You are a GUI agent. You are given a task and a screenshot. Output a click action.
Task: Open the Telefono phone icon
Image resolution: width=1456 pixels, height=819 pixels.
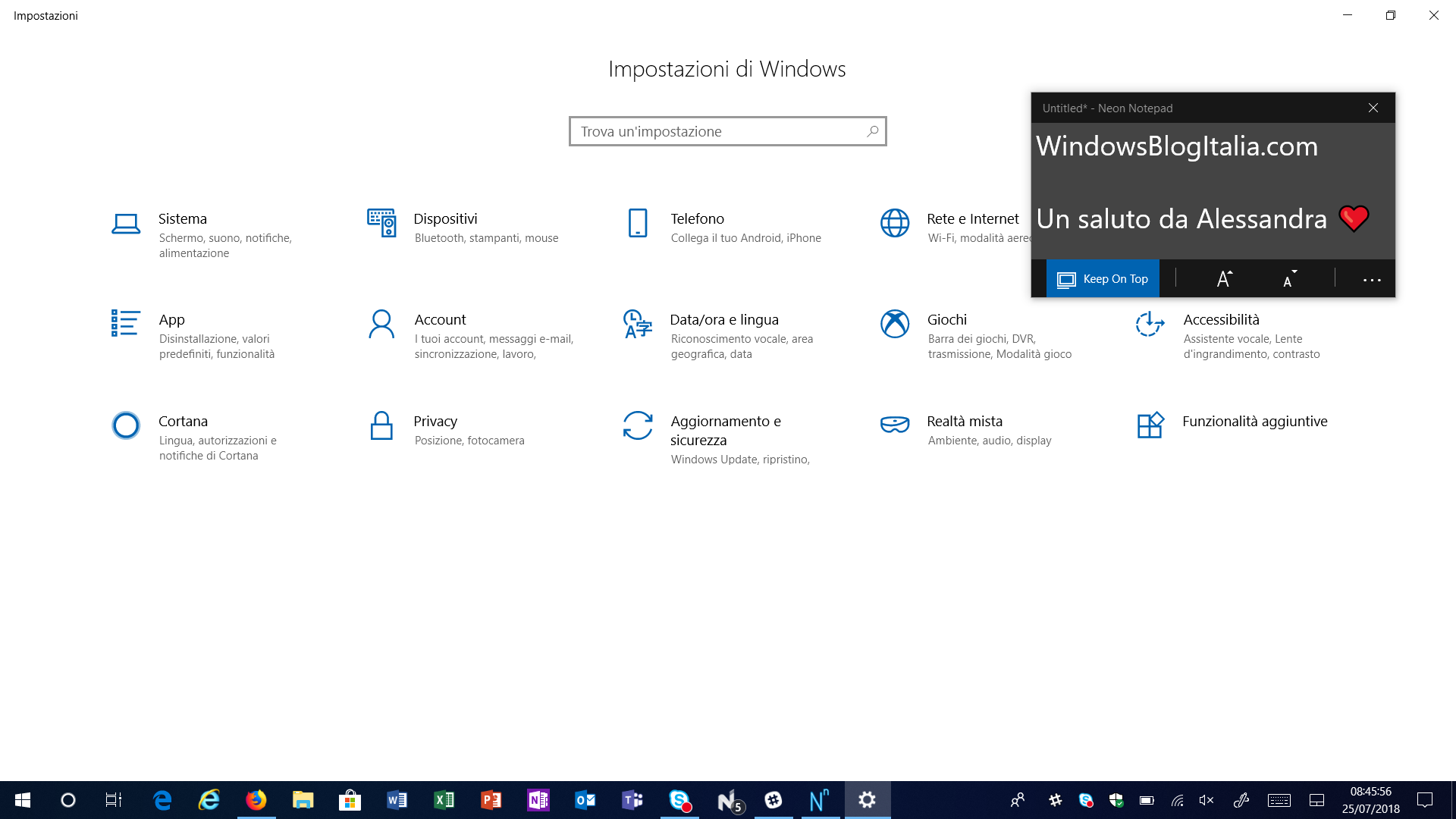pyautogui.click(x=638, y=223)
